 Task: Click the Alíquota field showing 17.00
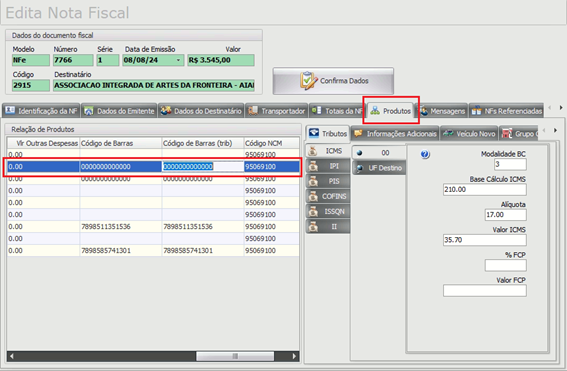[506, 215]
